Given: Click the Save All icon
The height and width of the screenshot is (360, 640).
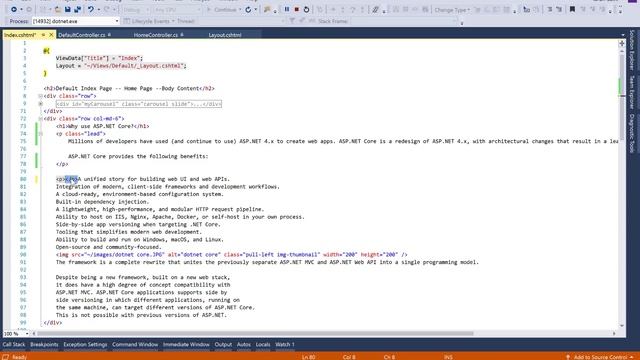Looking at the screenshot, I should tap(77, 9).
